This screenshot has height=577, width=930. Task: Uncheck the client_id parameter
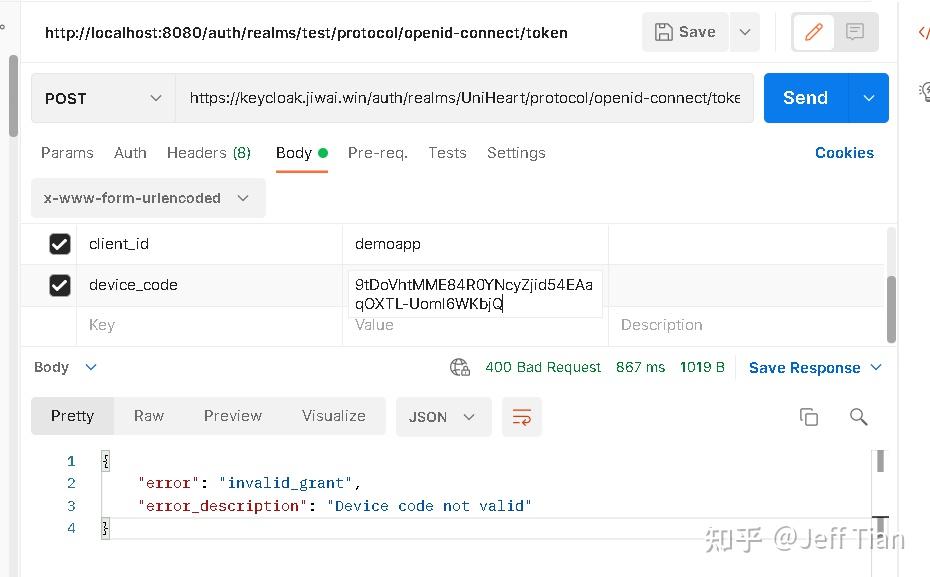pyautogui.click(x=60, y=244)
